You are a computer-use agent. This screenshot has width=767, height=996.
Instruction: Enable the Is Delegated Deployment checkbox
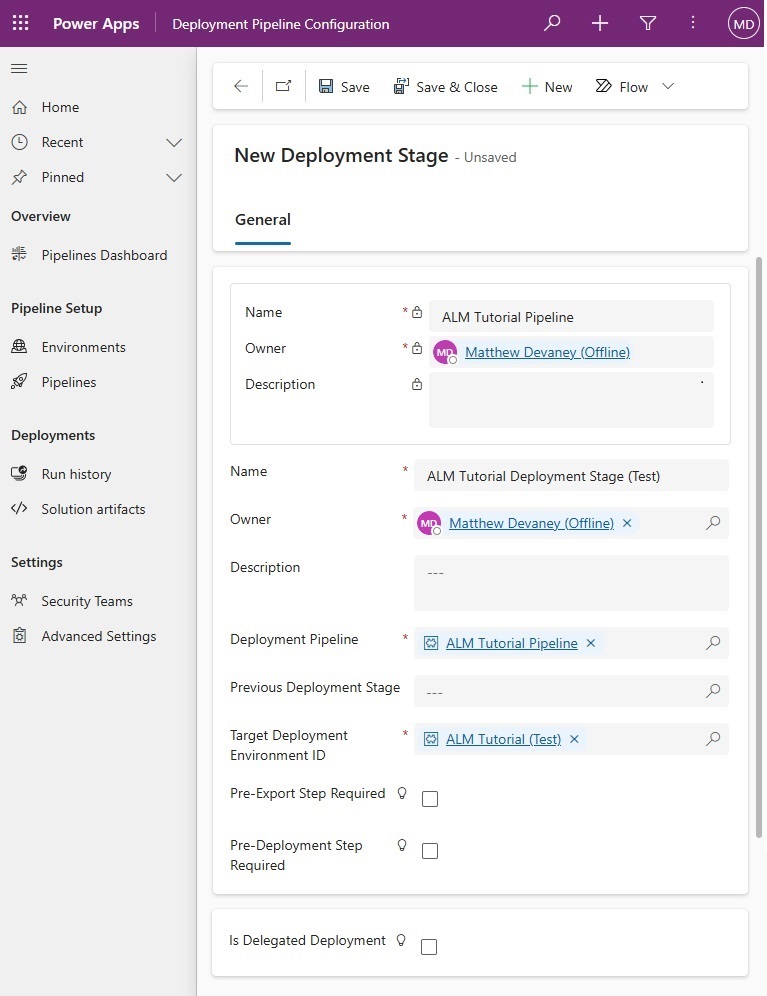point(430,947)
